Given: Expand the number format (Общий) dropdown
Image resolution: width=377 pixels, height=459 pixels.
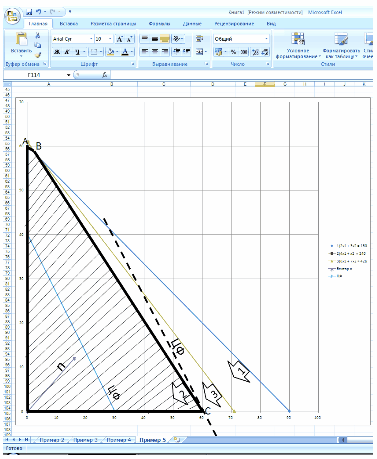Looking at the screenshot, I should tap(266, 39).
